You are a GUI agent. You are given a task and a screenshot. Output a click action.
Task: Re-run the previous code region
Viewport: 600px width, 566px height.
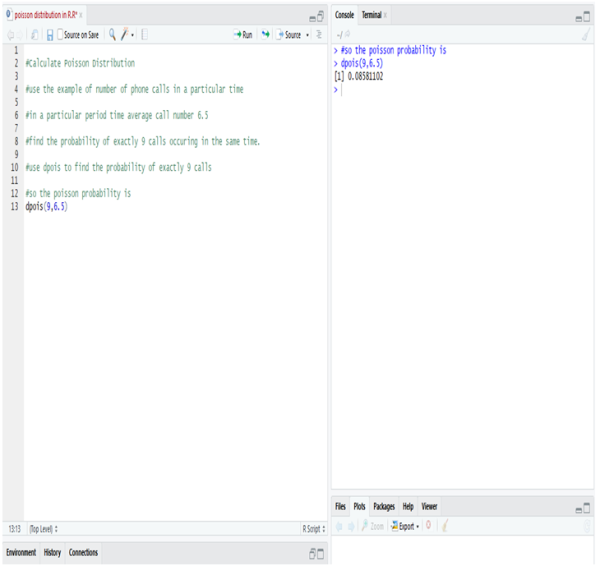265,35
